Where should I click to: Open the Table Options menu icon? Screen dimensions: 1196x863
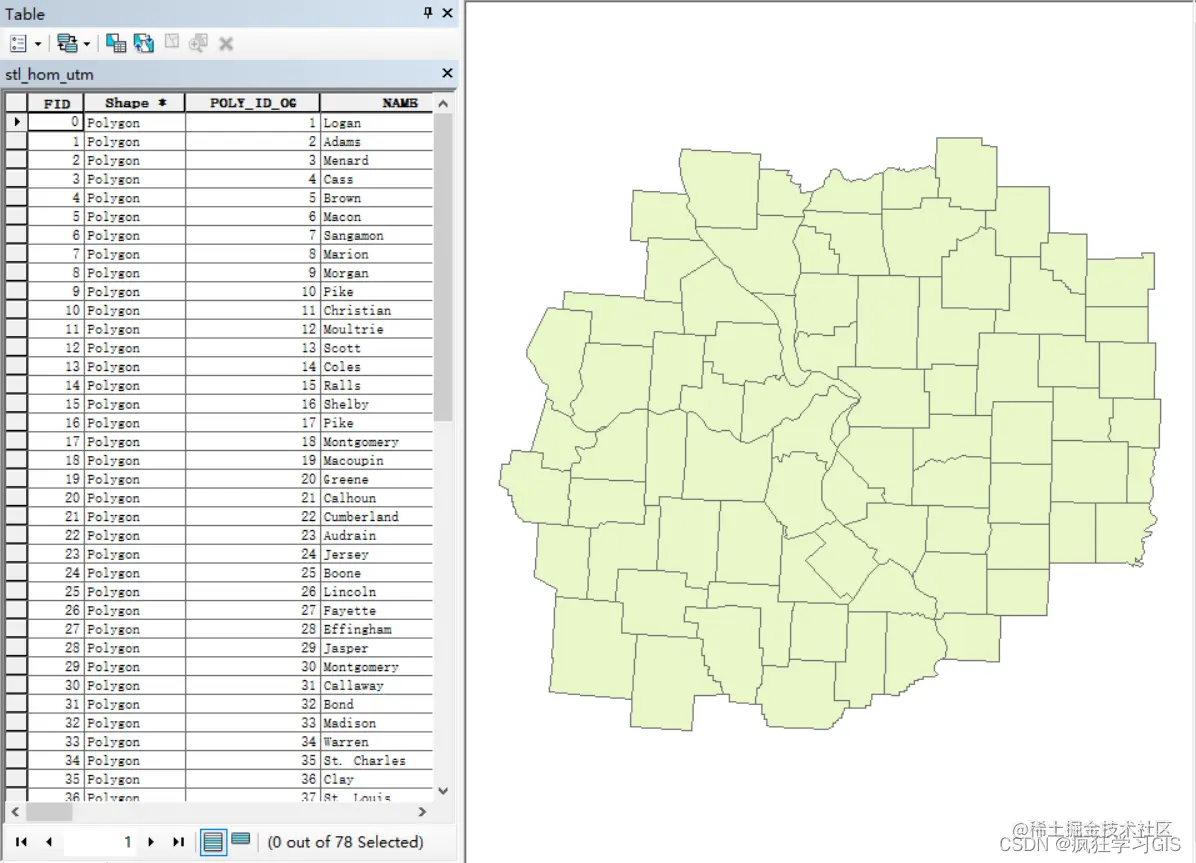(x=18, y=43)
